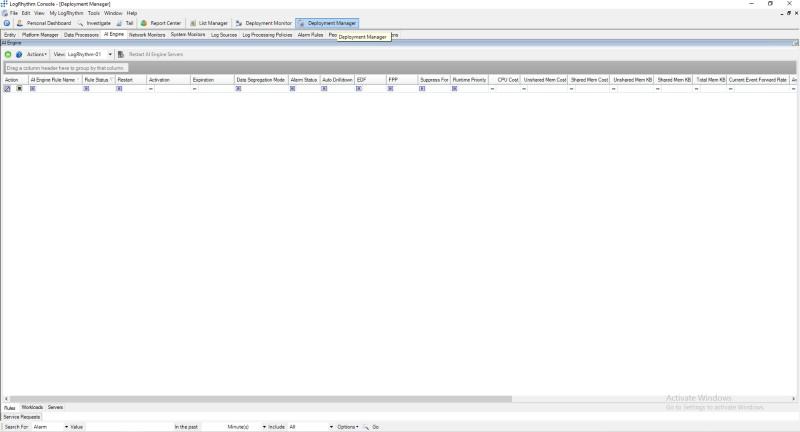
Task: Click the AI Engine Rule Name filter operator
Action: click(33, 88)
